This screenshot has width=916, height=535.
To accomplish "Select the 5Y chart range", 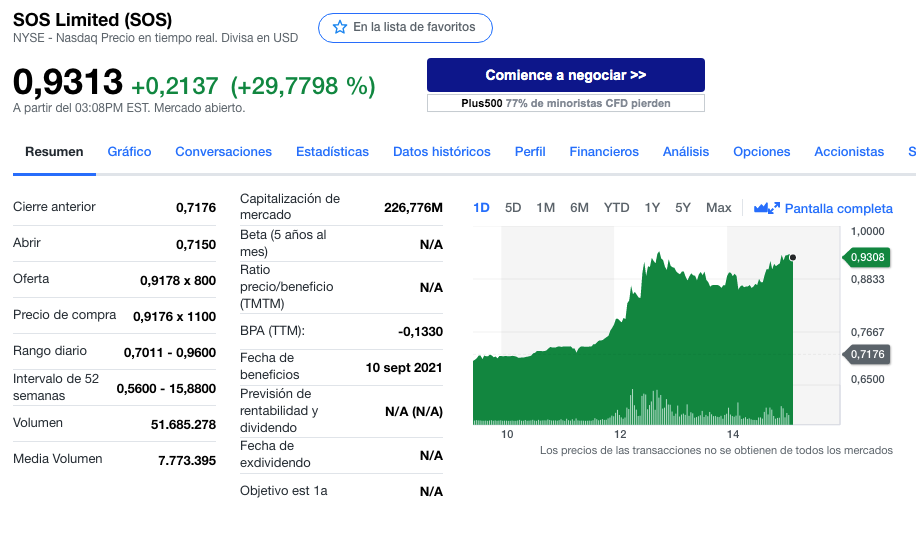I will click(683, 208).
